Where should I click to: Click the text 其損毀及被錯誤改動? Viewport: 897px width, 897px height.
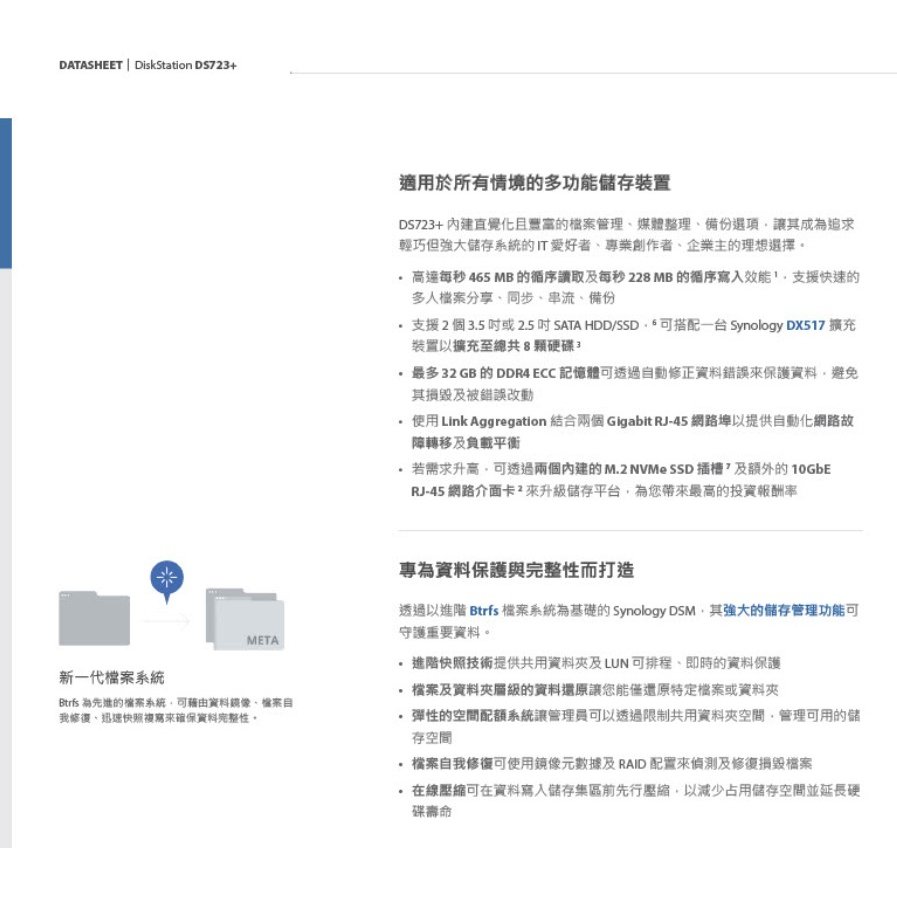point(473,395)
